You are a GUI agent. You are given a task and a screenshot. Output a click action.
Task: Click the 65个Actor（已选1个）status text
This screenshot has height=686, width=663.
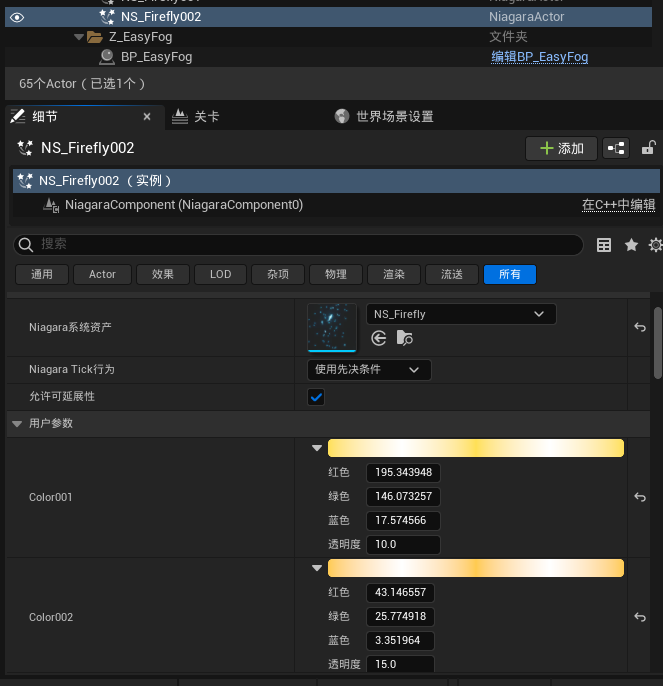tap(81, 84)
